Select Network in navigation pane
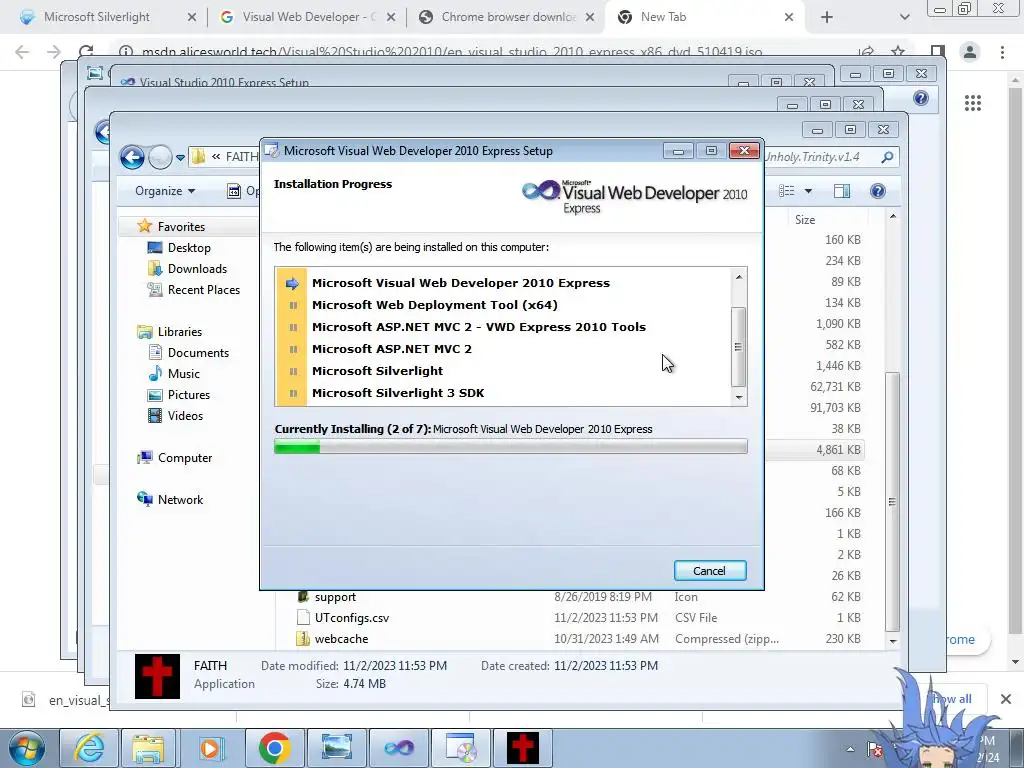 pyautogui.click(x=180, y=500)
